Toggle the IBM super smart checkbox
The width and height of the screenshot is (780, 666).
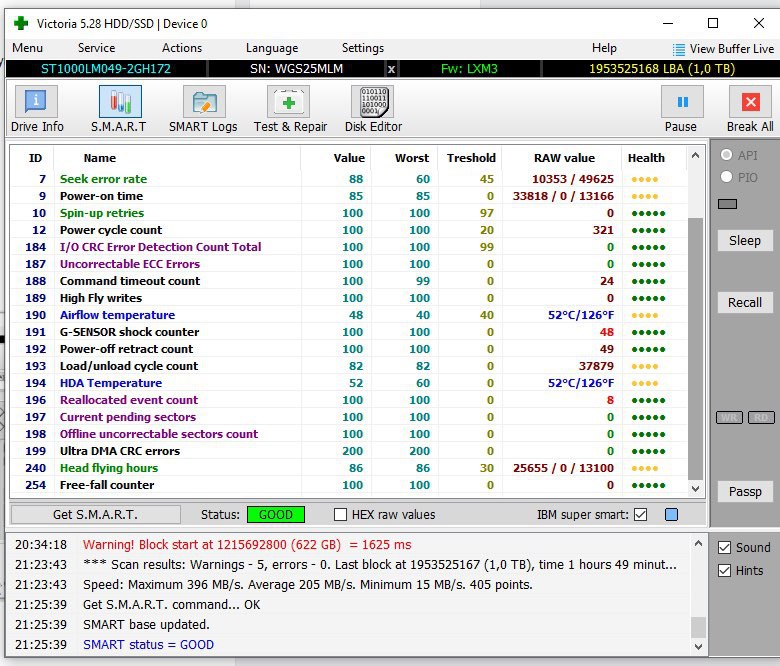641,514
